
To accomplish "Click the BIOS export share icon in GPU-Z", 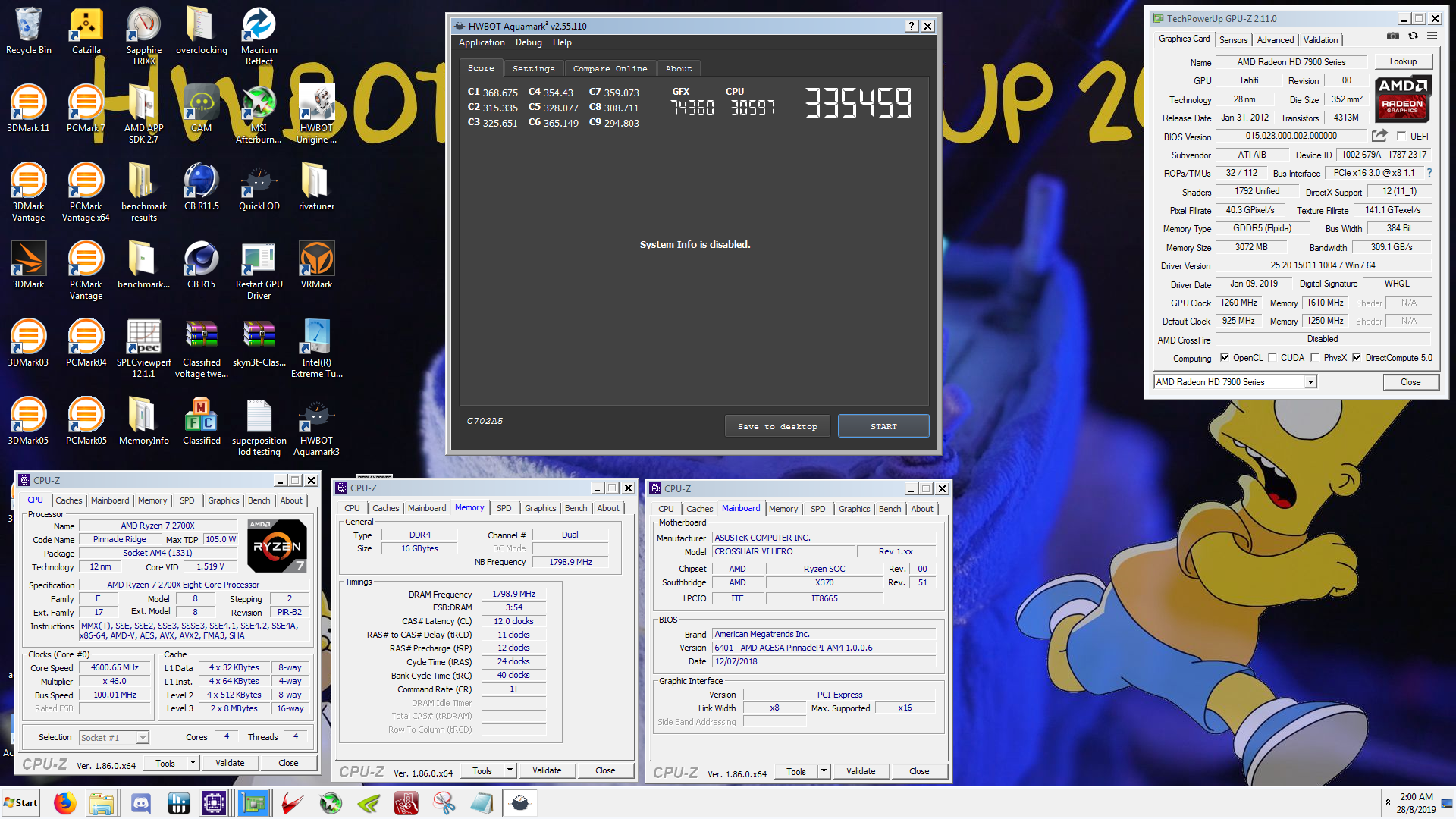I will pyautogui.click(x=1379, y=136).
